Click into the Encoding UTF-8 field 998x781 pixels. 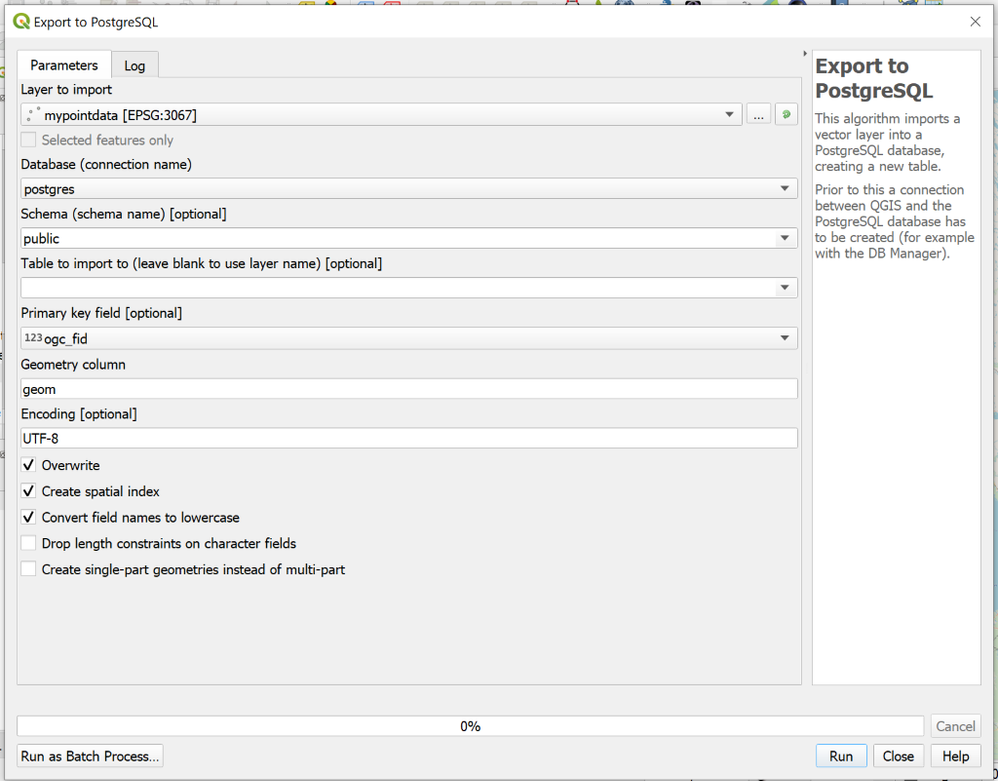[409, 438]
